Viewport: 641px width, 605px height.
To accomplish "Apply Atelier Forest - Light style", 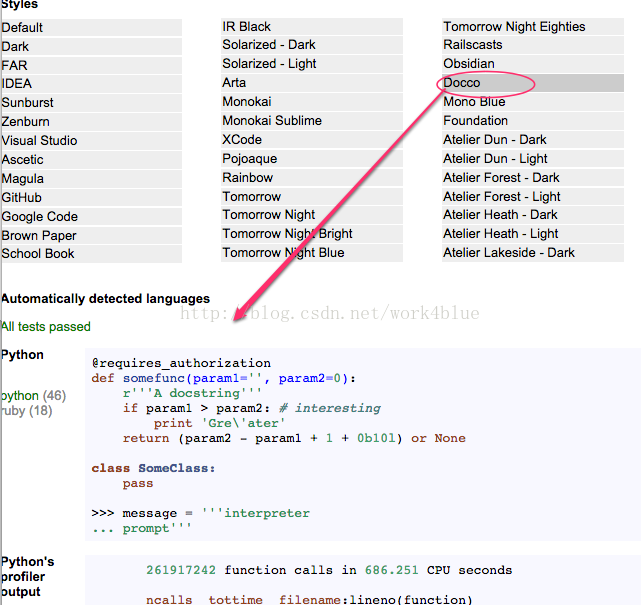I will coord(533,197).
